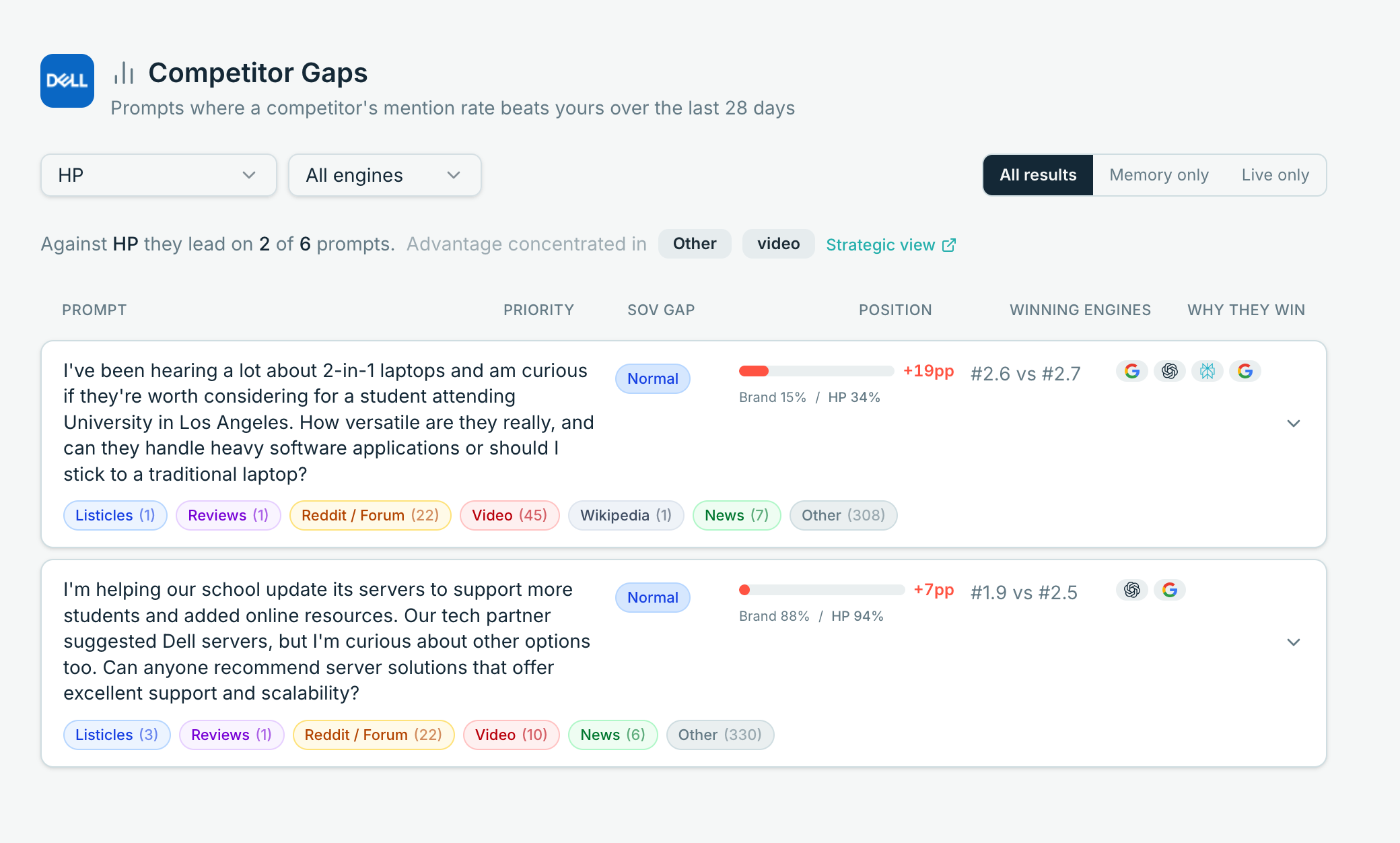Click the SOV GAP column header

(661, 310)
